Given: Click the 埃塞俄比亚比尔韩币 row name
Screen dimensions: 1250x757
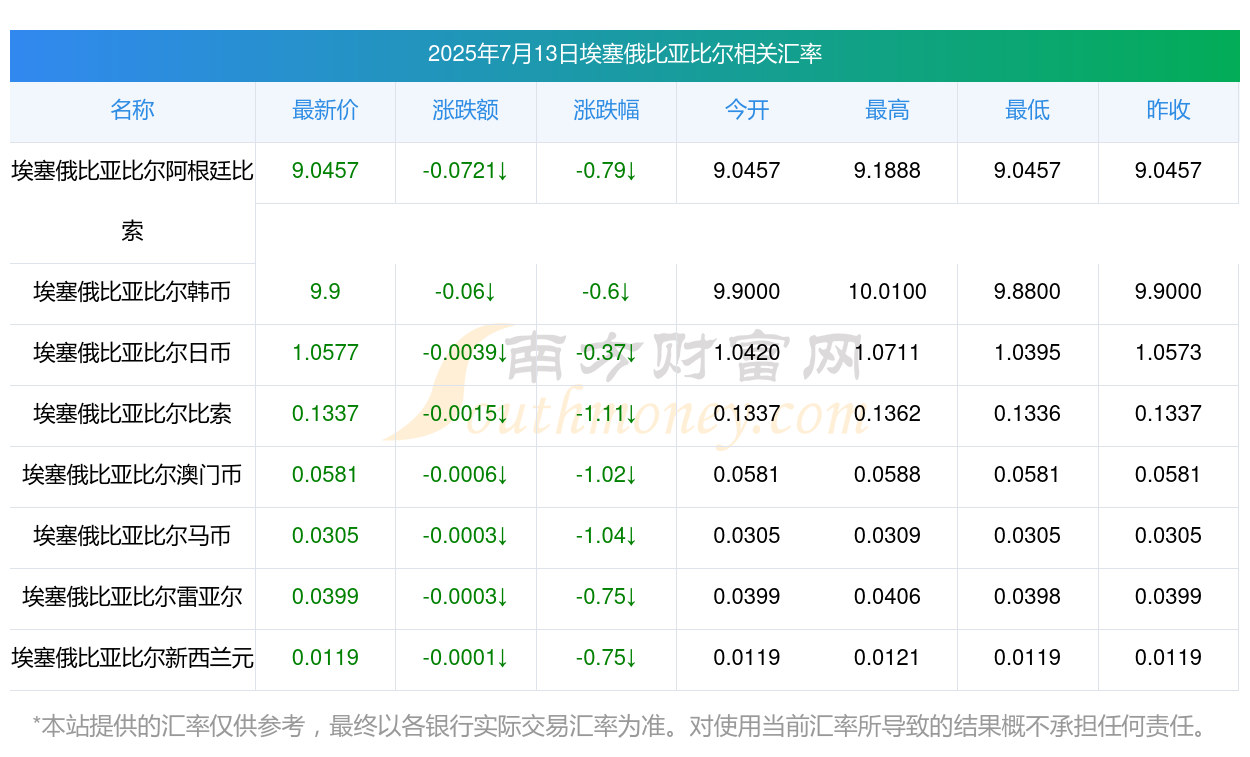Looking at the screenshot, I should point(132,292).
